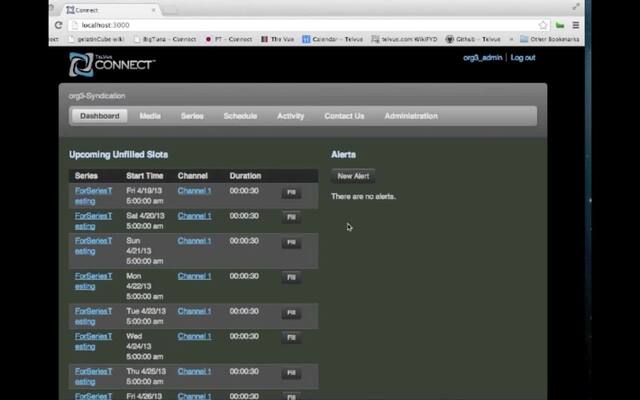
Task: Open the Contact Us tab
Action: [344, 116]
